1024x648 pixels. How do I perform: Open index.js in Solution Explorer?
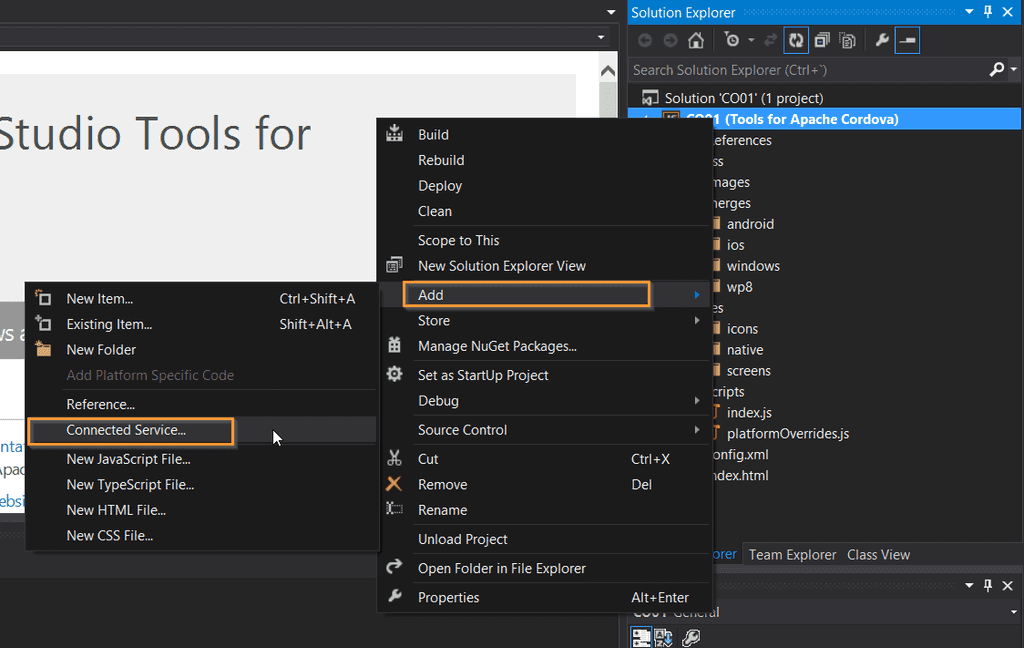(749, 412)
